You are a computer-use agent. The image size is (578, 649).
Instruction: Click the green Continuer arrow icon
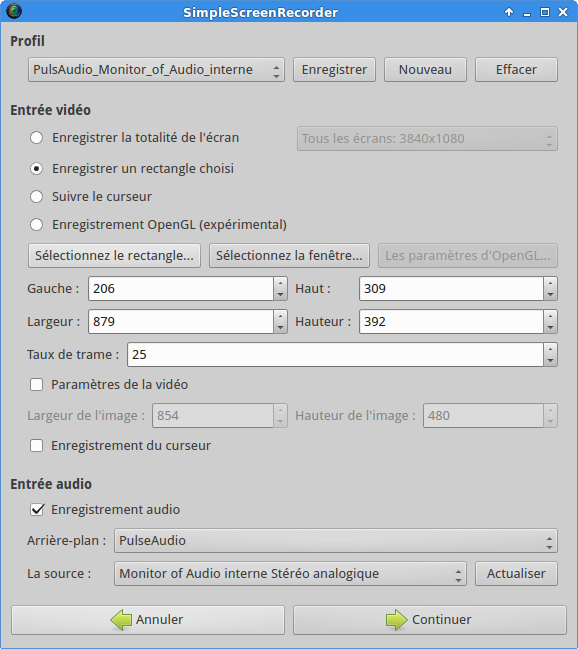pos(396,620)
